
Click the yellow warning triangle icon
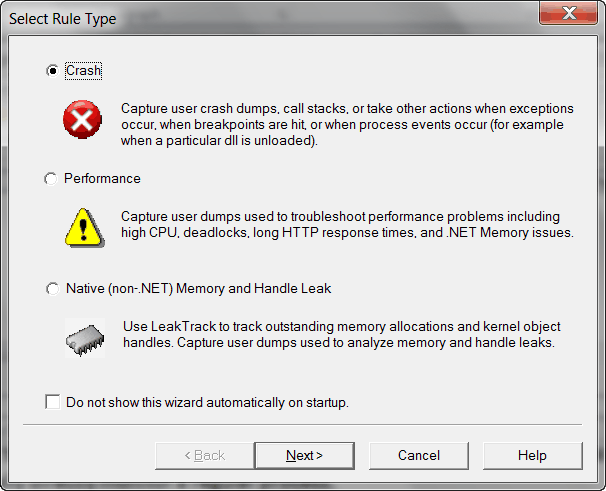point(85,228)
